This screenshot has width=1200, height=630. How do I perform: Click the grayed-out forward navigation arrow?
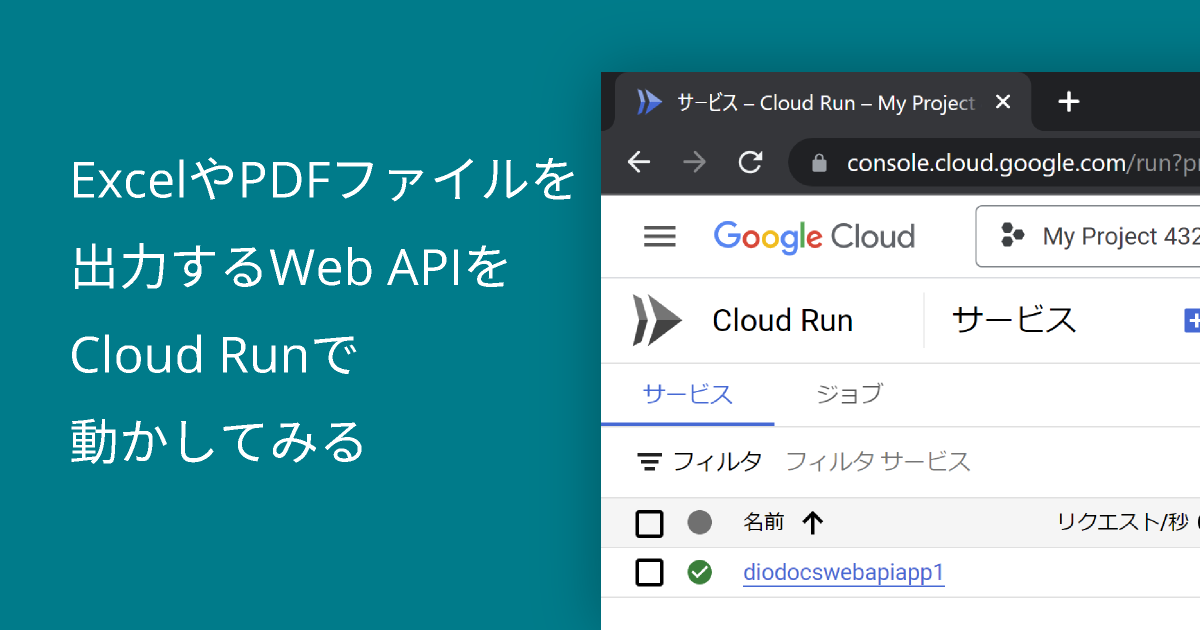(x=694, y=162)
